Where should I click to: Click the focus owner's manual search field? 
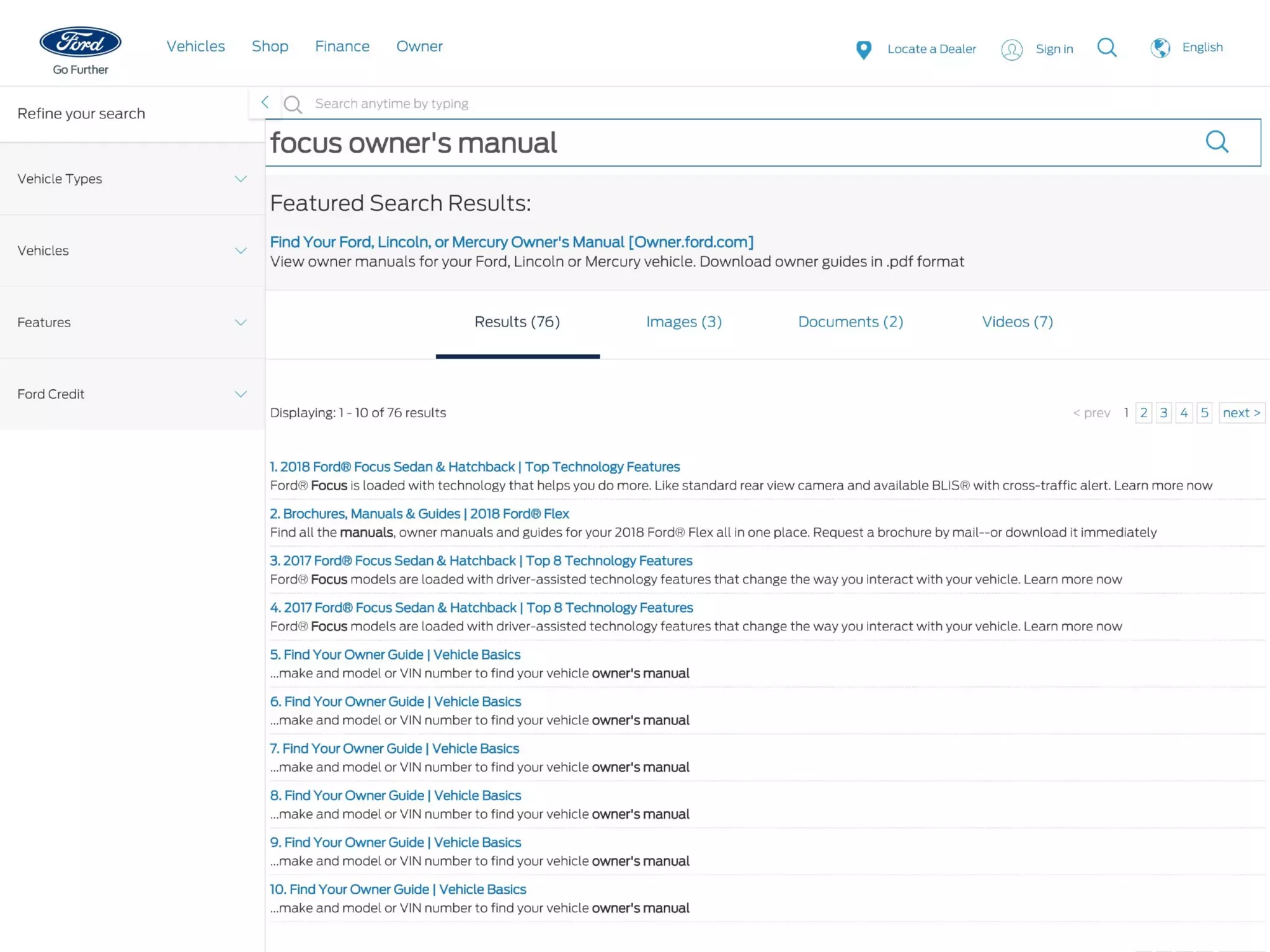(x=682, y=143)
